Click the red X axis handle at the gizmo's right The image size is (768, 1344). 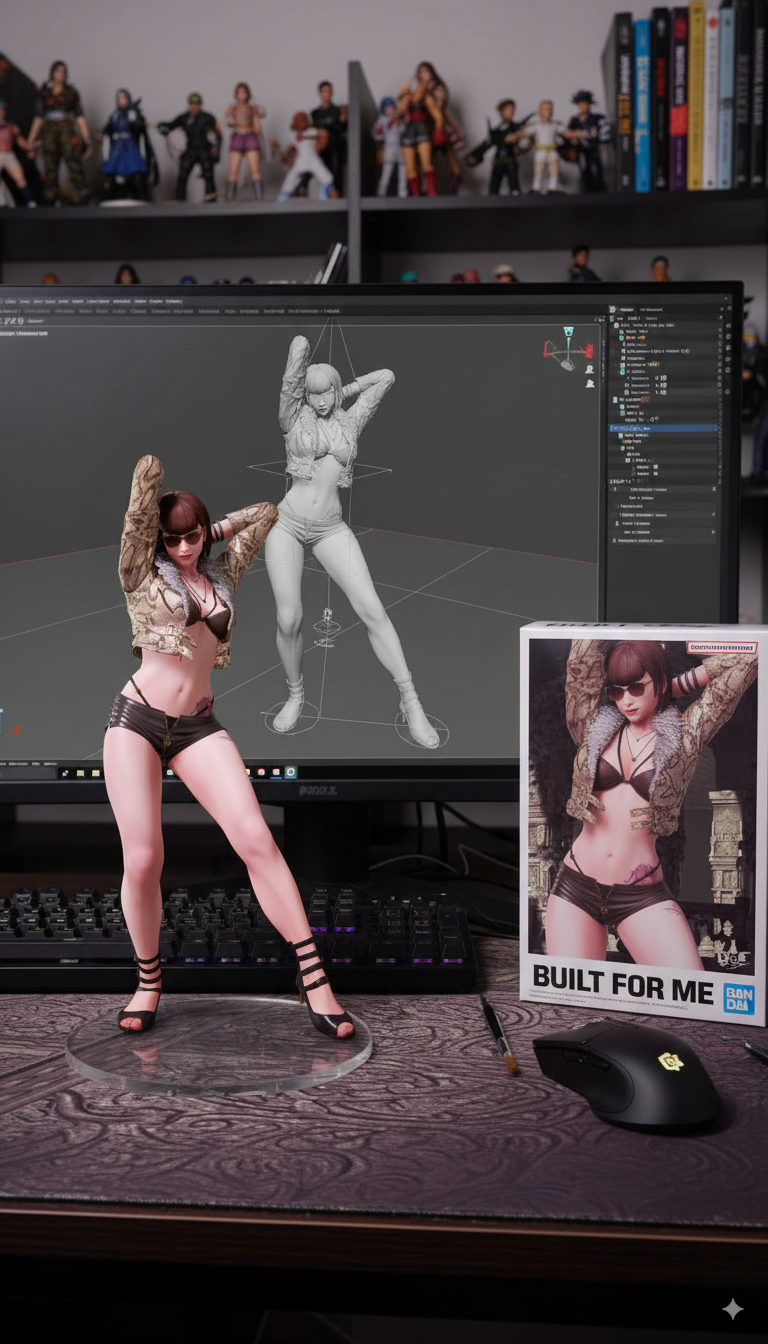click(589, 350)
